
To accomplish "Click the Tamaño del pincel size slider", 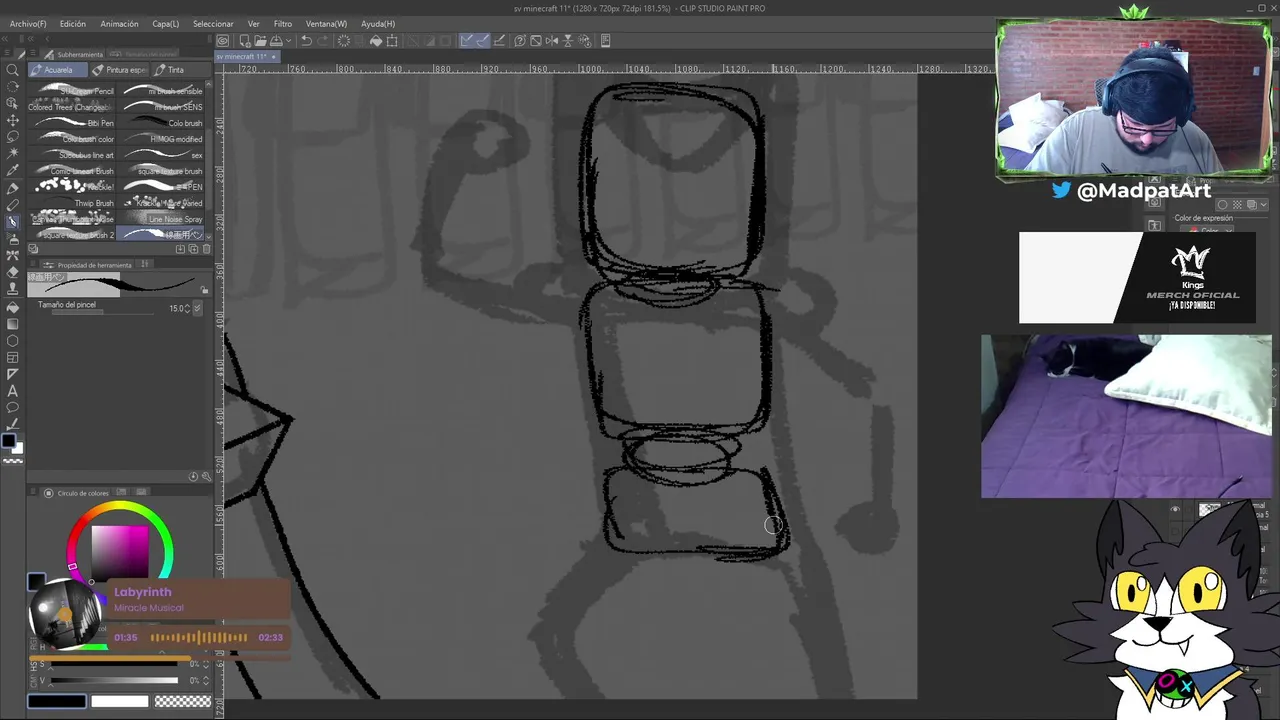I will coord(102,312).
